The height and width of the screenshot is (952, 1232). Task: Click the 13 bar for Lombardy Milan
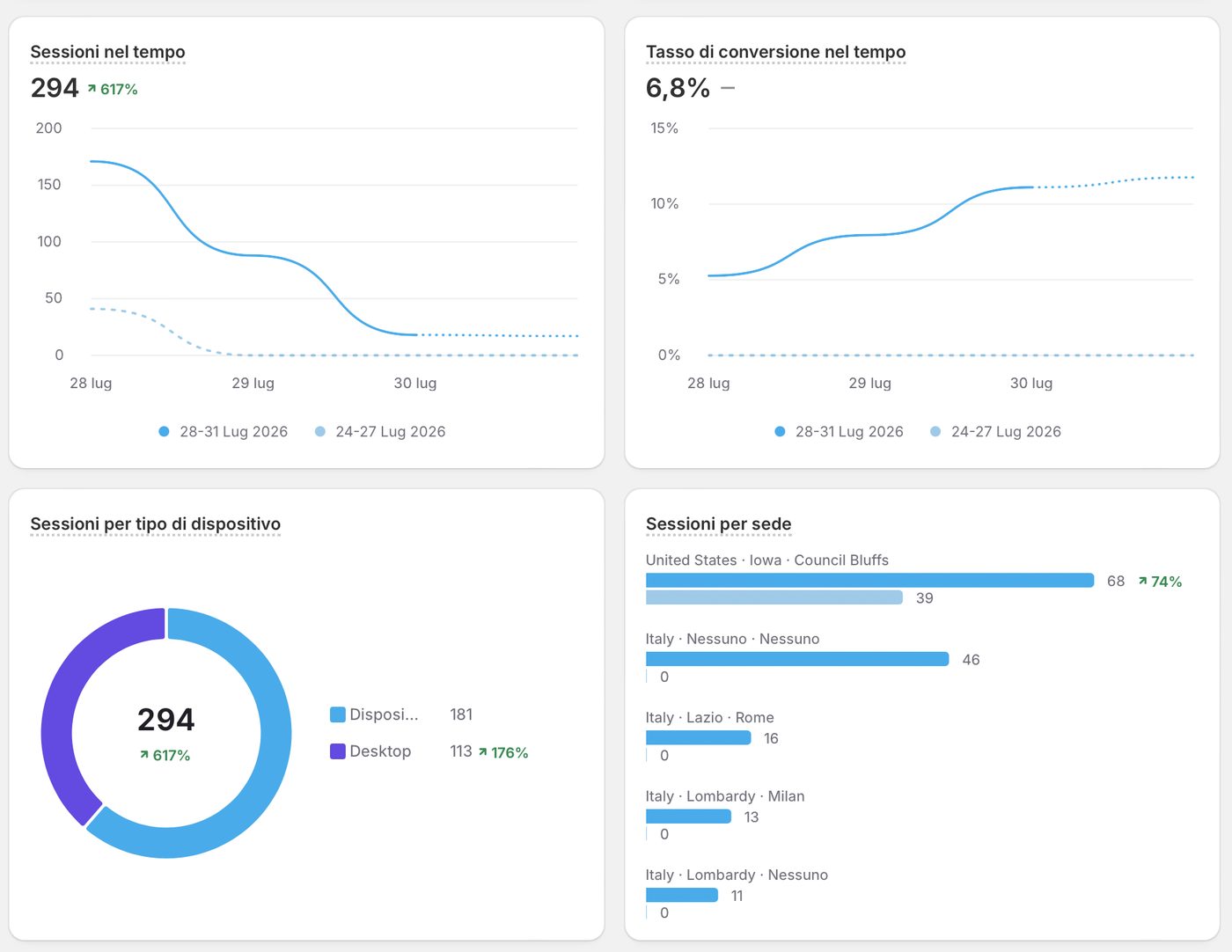coord(688,817)
